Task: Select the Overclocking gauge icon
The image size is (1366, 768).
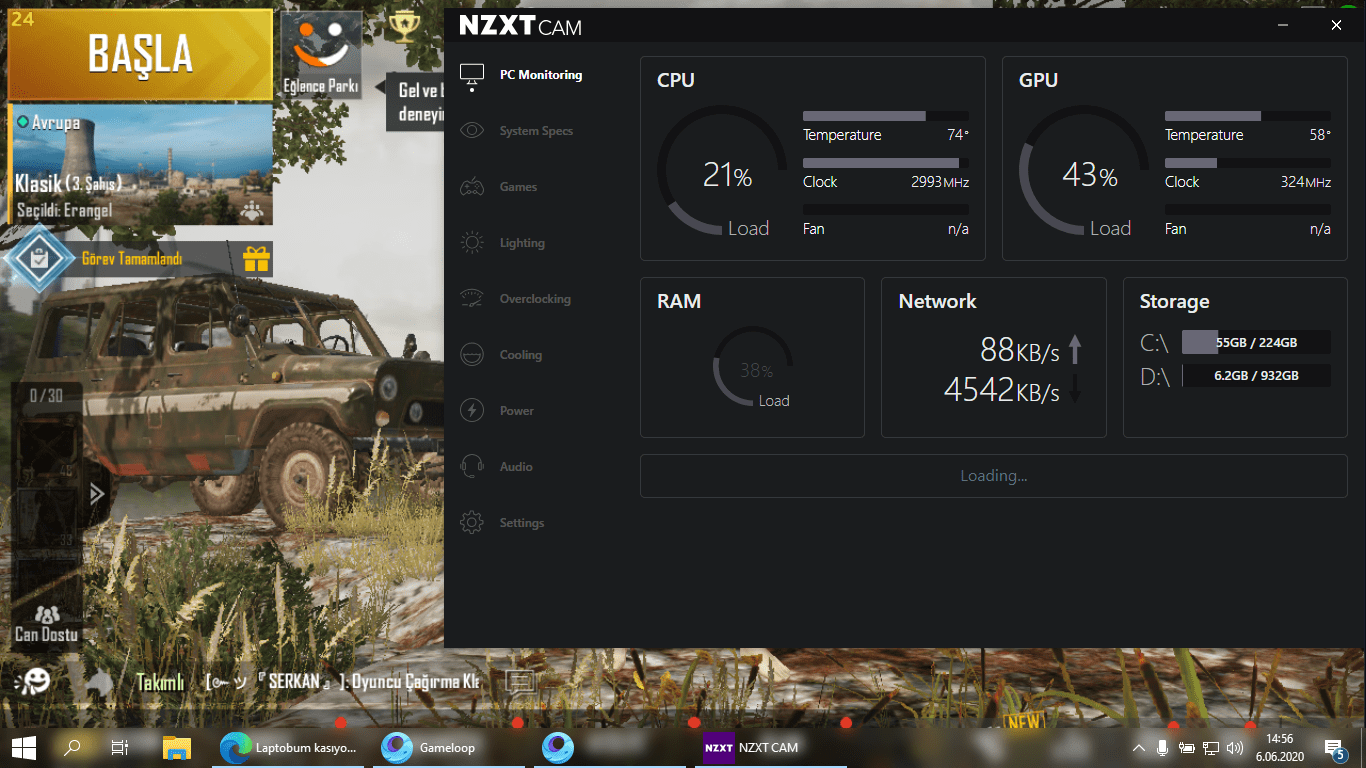Action: tap(471, 299)
